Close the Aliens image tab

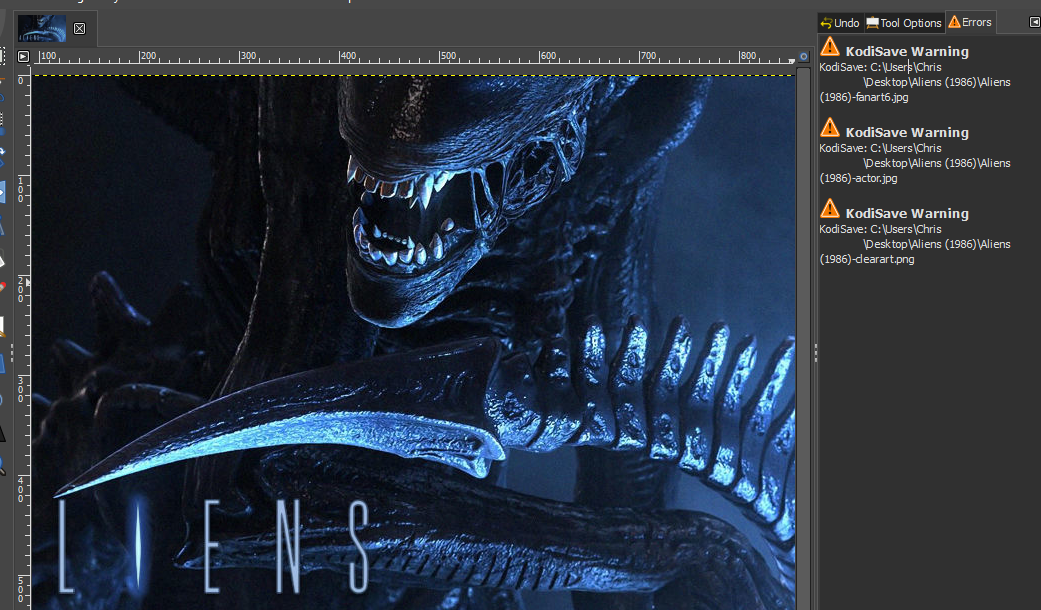click(x=79, y=29)
